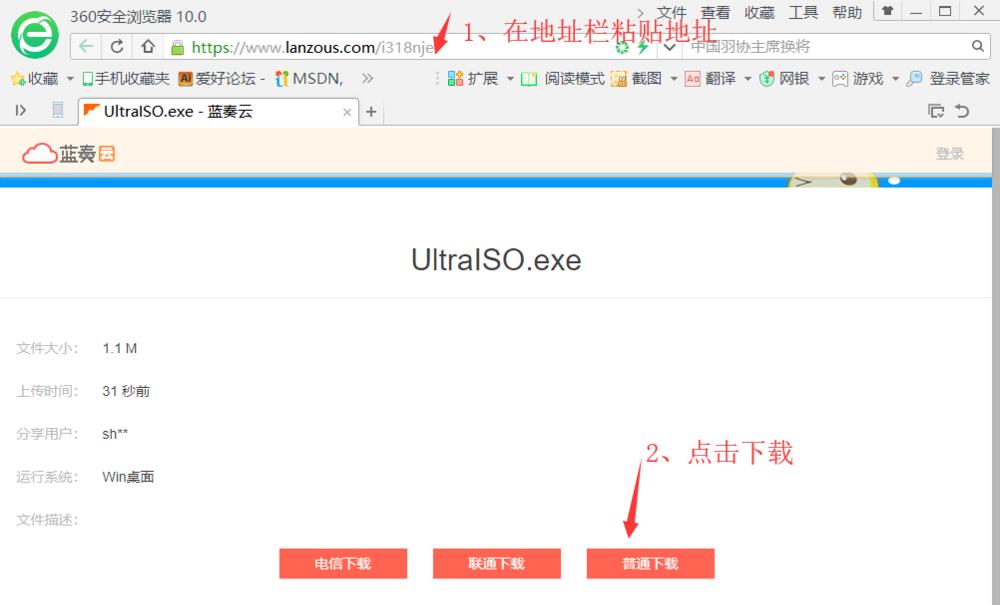1000x605 pixels.
Task: Click the magnifier icon in search box
Action: pos(977,46)
